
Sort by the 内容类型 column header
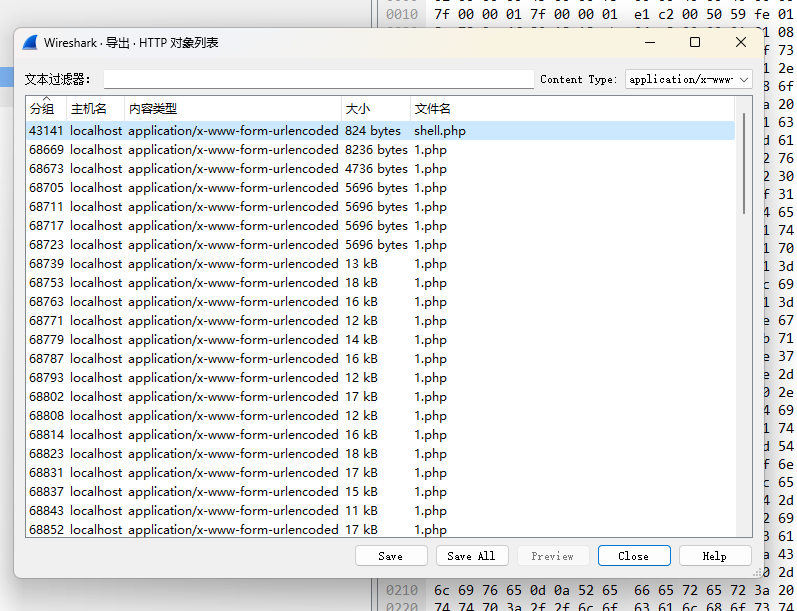click(x=233, y=108)
